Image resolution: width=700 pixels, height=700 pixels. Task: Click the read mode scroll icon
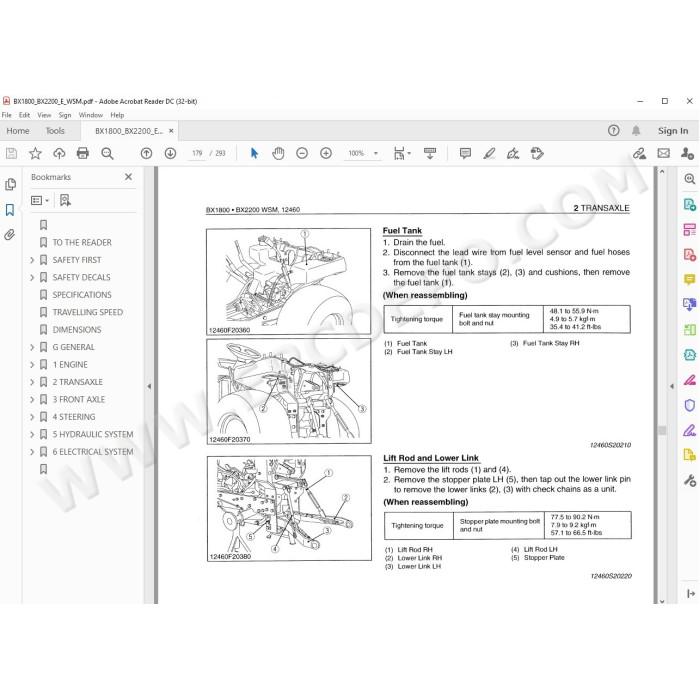coord(430,154)
